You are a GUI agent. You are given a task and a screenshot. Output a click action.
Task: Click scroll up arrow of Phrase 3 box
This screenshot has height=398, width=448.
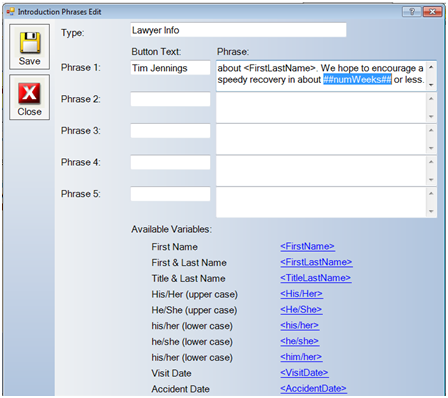click(431, 130)
